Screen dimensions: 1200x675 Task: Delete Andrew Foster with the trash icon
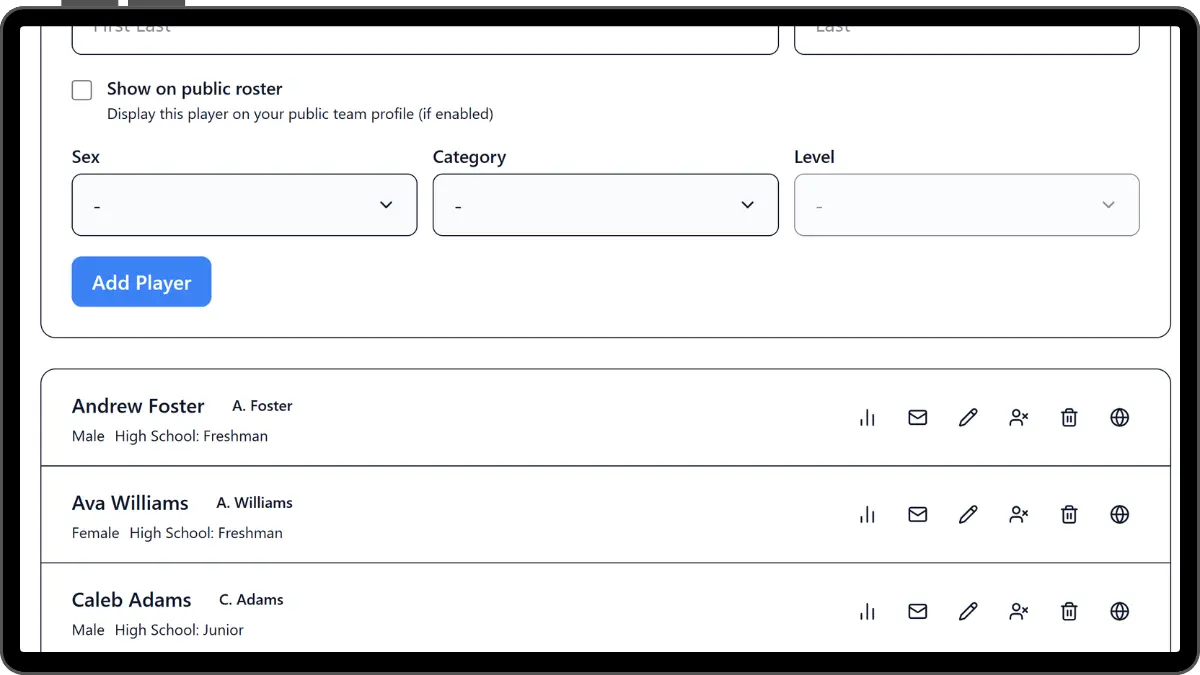(1068, 417)
